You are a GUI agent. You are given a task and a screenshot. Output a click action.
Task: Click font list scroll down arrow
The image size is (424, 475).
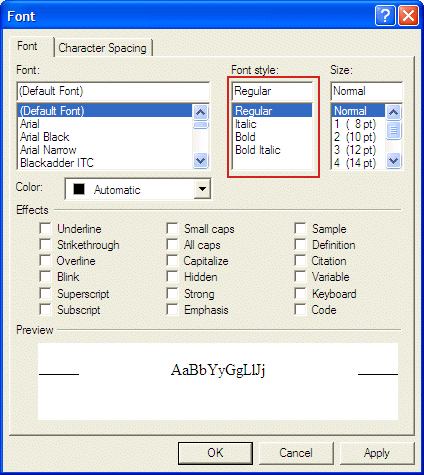point(200,161)
